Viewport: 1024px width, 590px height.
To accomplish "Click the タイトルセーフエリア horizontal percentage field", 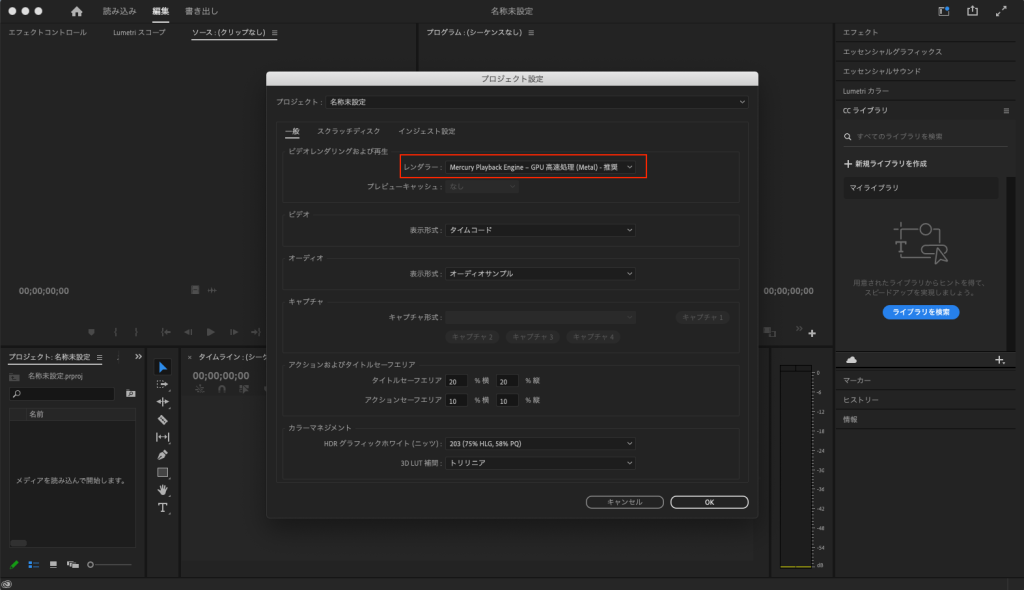I will [x=457, y=381].
